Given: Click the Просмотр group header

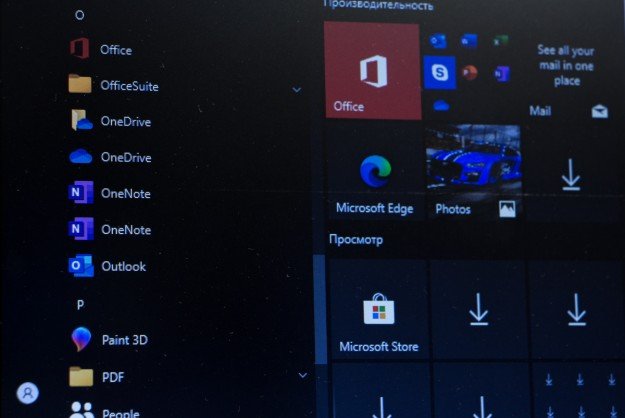Looking at the screenshot, I should [356, 240].
